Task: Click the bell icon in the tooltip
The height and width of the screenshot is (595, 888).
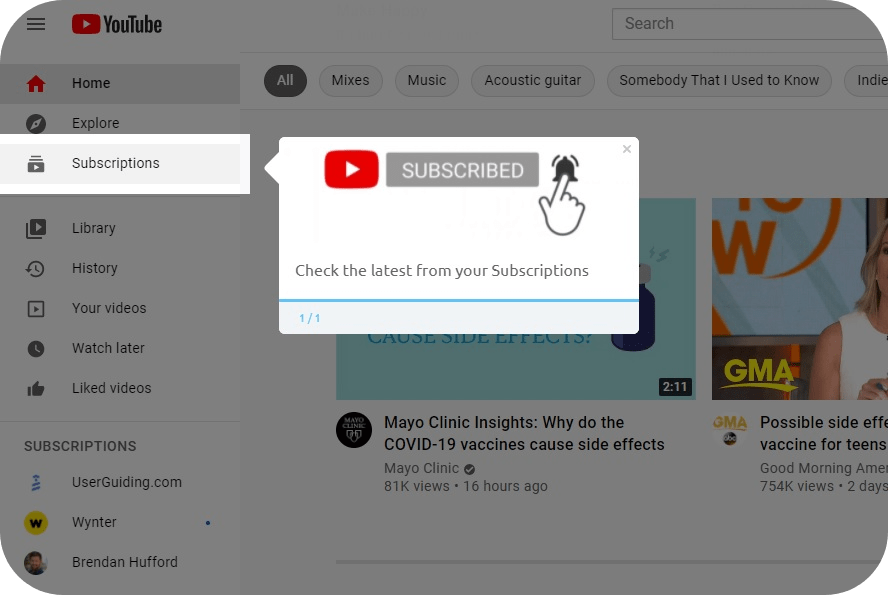Action: [x=565, y=168]
